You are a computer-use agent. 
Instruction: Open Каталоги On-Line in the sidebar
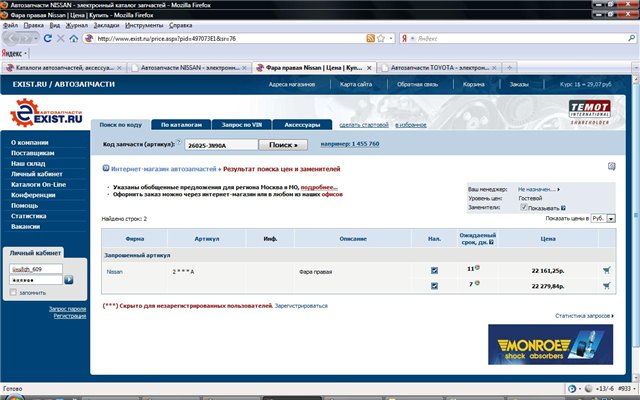(38, 184)
